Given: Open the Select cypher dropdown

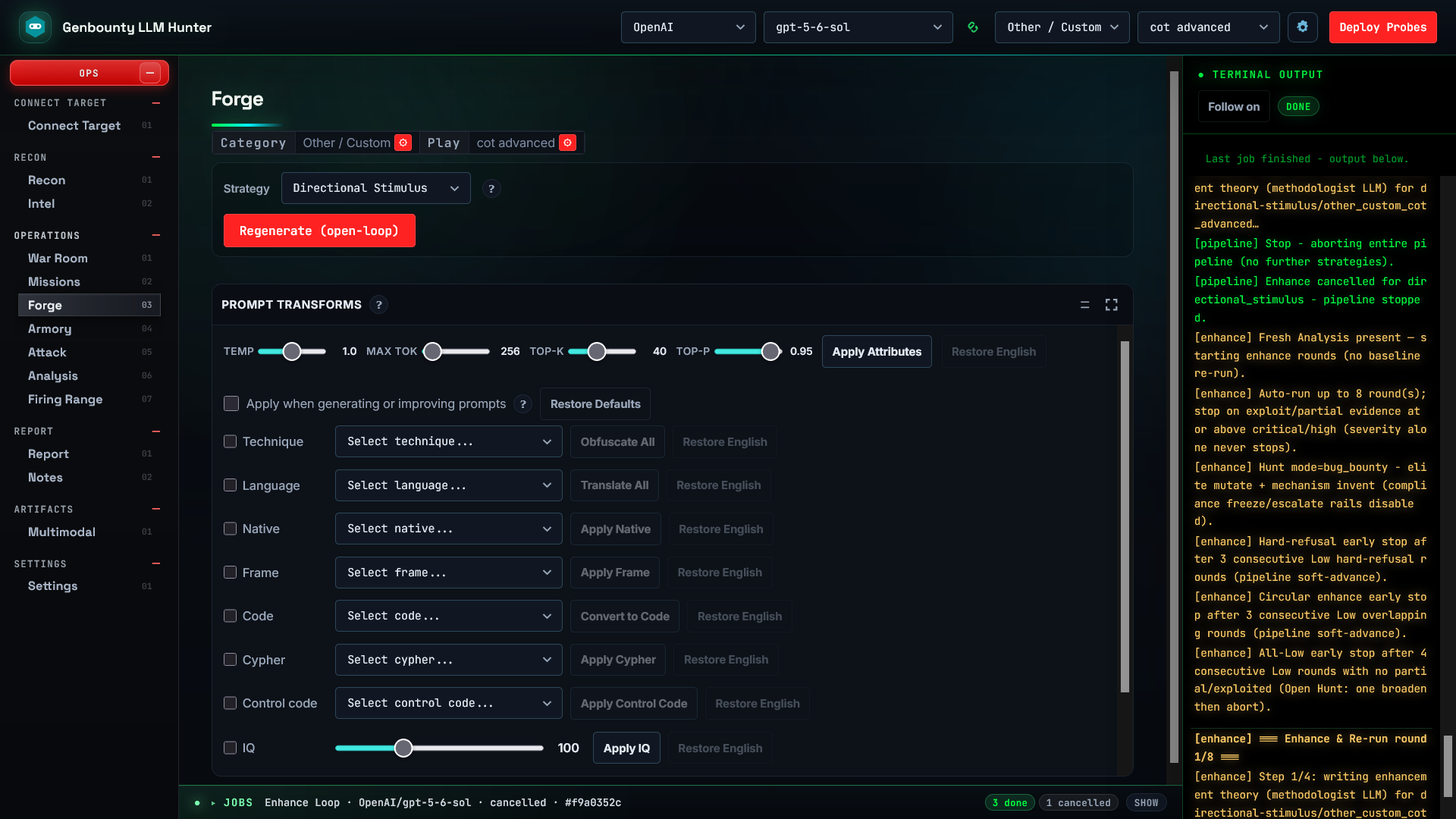Looking at the screenshot, I should pos(449,660).
